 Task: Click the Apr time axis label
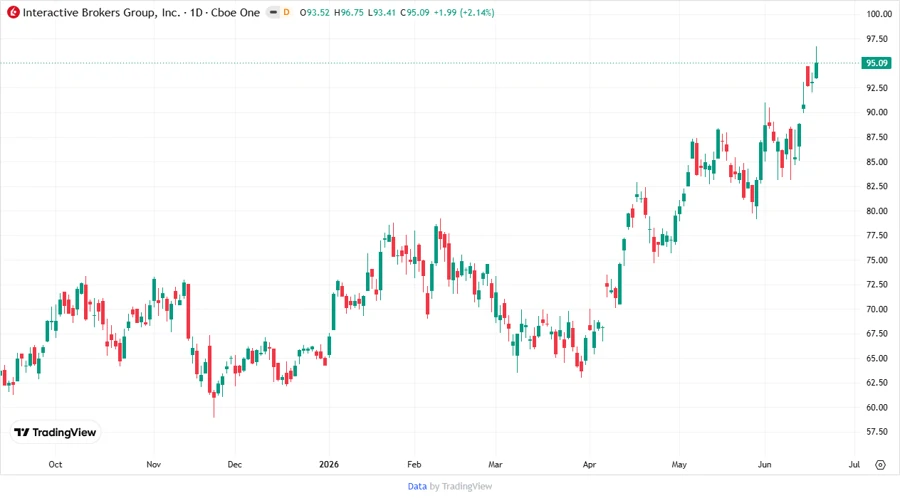coord(589,465)
